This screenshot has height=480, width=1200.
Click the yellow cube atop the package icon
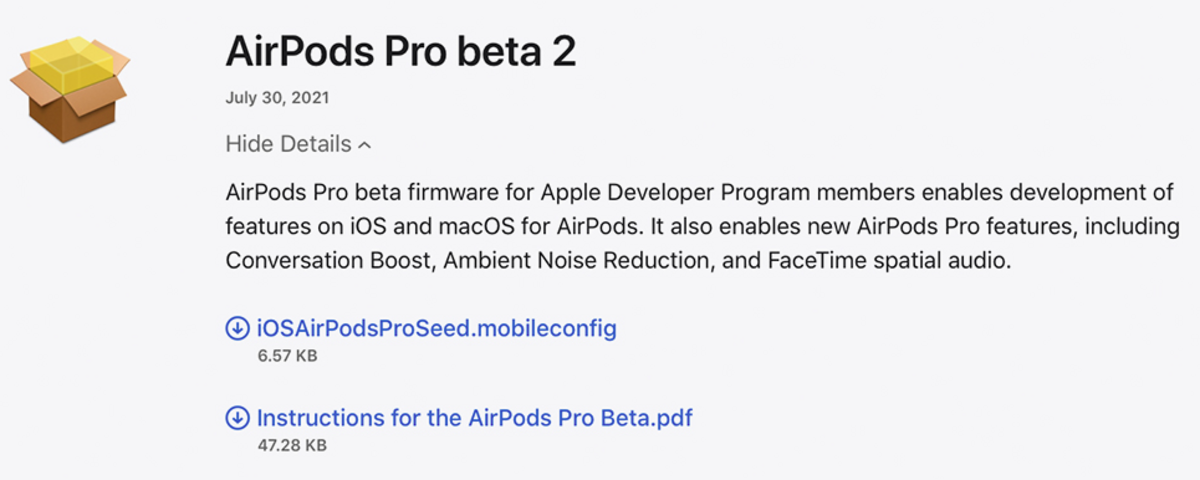[x=72, y=62]
